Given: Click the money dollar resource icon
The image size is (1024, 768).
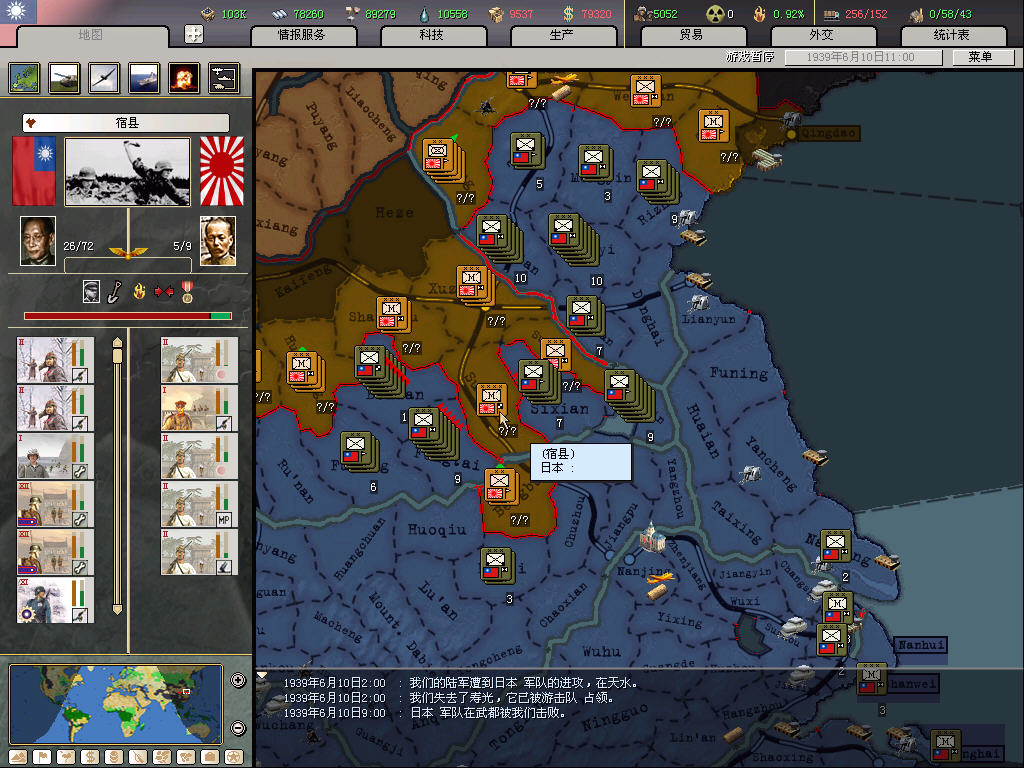Looking at the screenshot, I should 569,14.
